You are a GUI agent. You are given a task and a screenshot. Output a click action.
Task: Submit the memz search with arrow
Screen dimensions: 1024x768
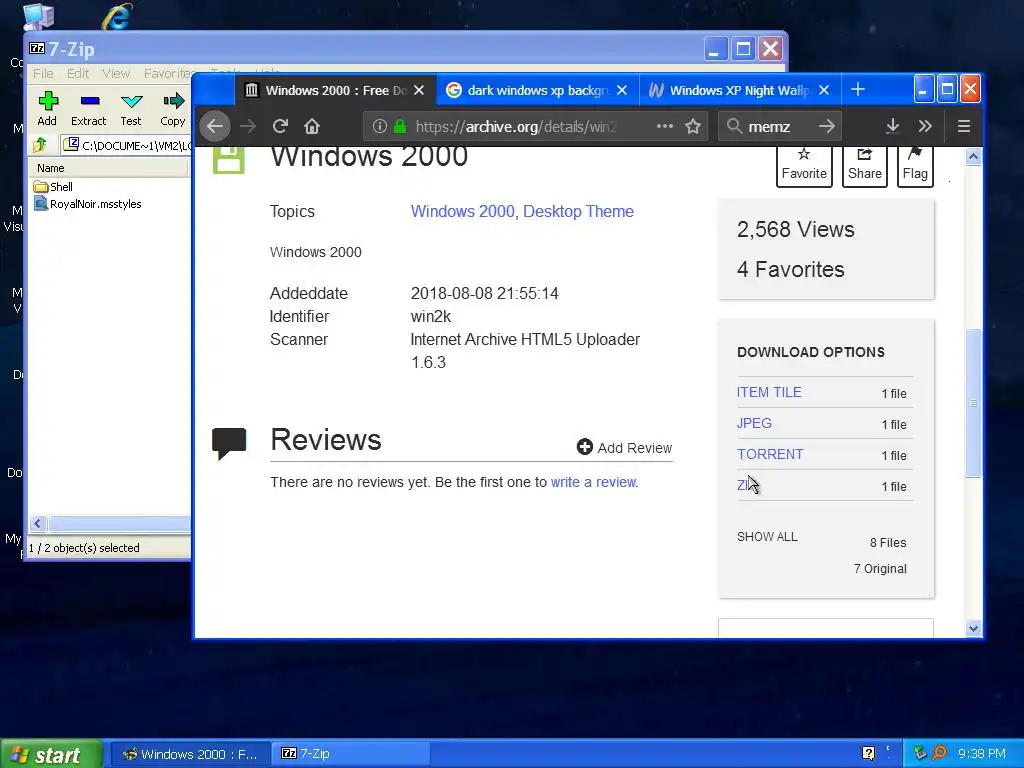point(827,126)
